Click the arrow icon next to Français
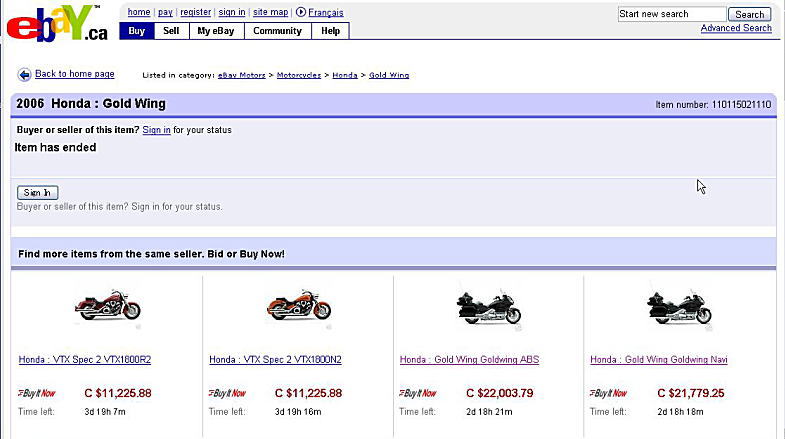Viewport: 785px width, 439px height. (300, 13)
